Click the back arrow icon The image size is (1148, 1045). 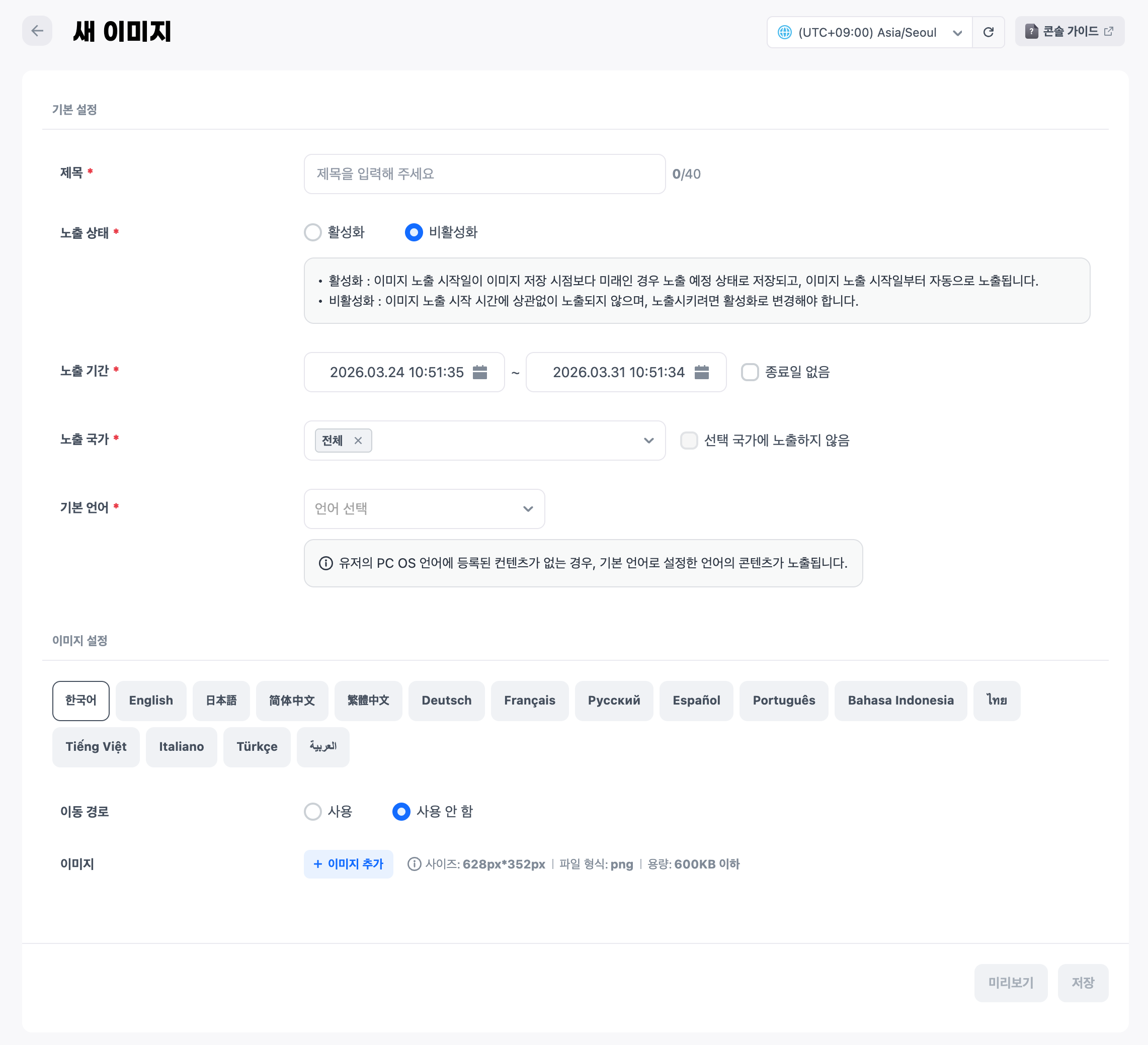[x=37, y=31]
